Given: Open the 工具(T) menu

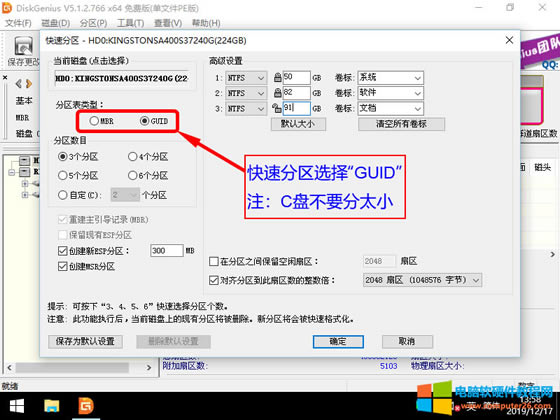Looking at the screenshot, I should coord(131,23).
